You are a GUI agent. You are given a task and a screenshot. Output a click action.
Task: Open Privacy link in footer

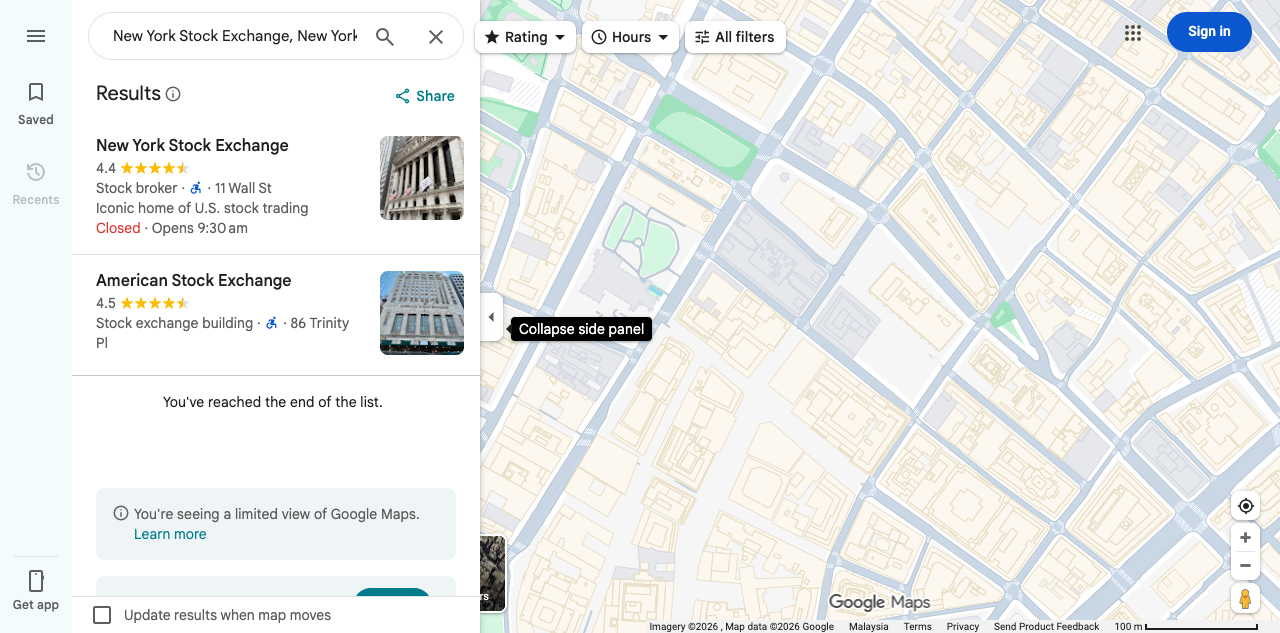pyautogui.click(x=963, y=627)
